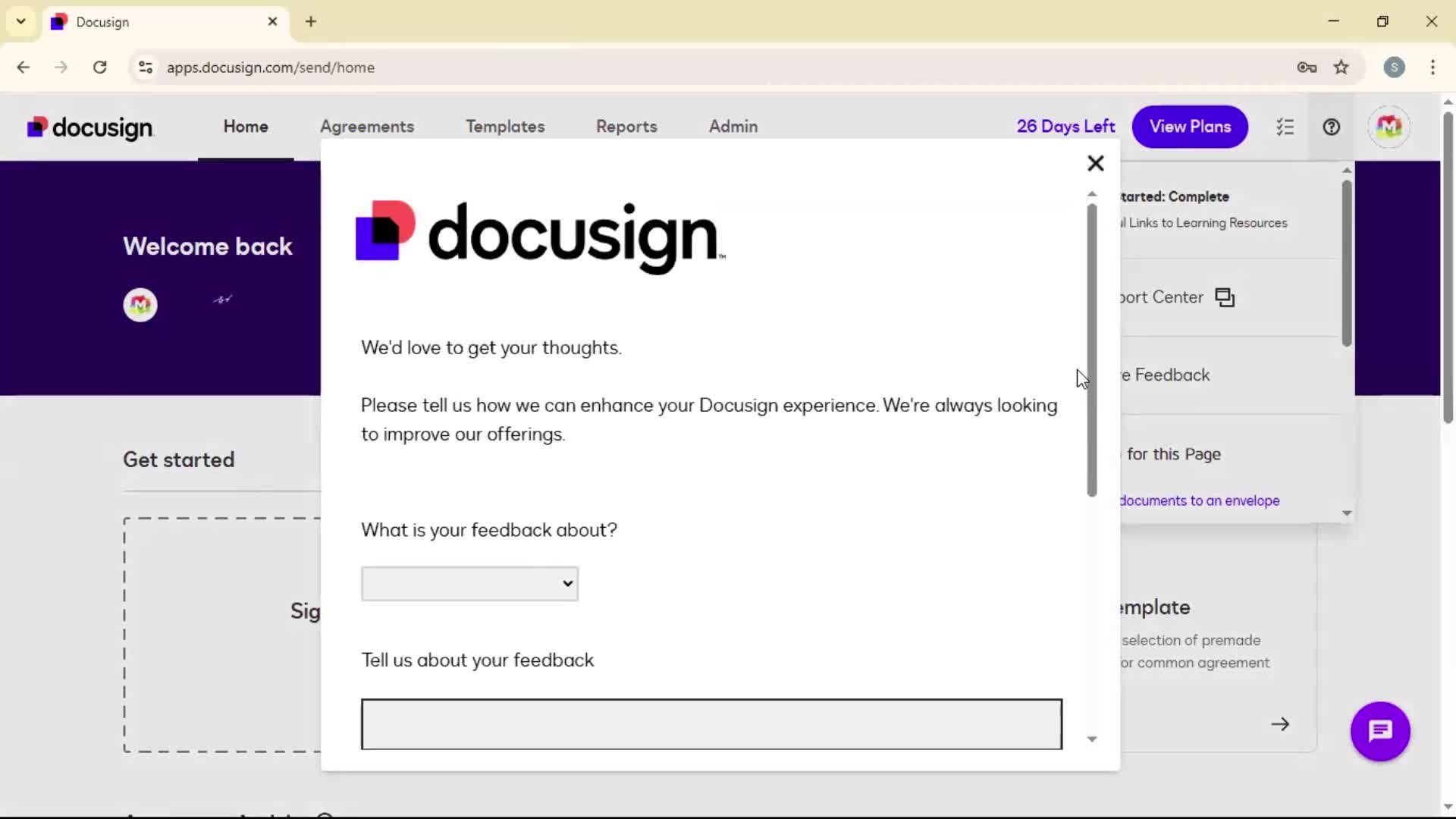Click the Support Center external link icon
The width and height of the screenshot is (1456, 819).
click(x=1225, y=297)
